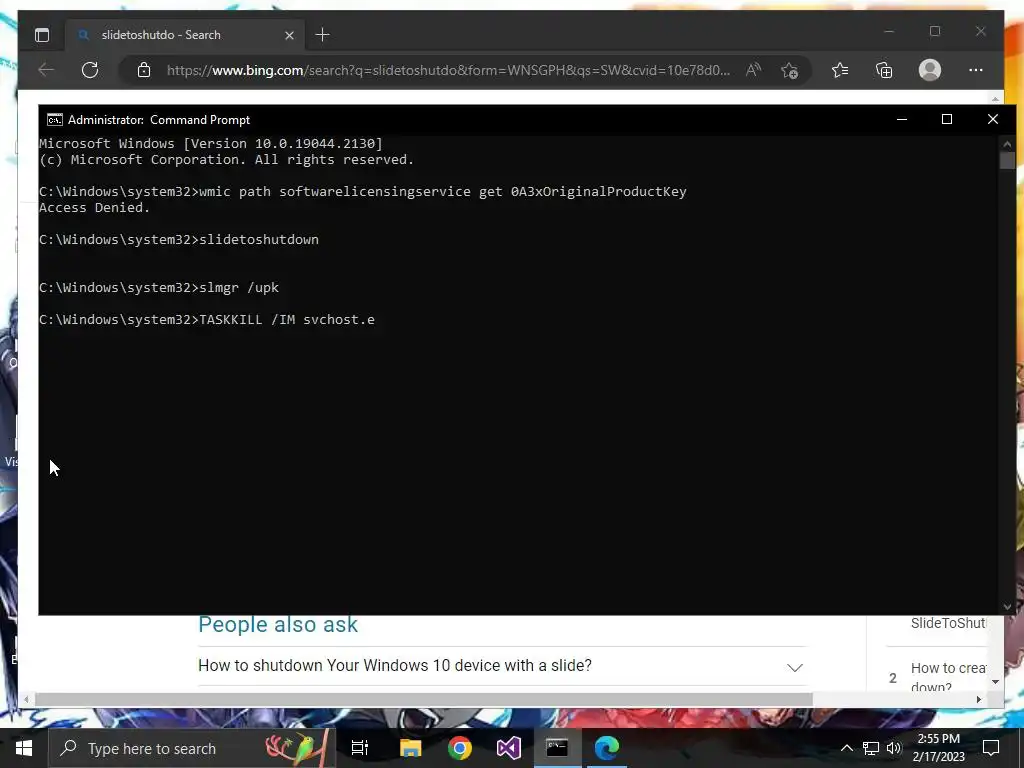Click search highlights bird icon in taskbar
Screen dimensions: 1024x768
[295, 748]
